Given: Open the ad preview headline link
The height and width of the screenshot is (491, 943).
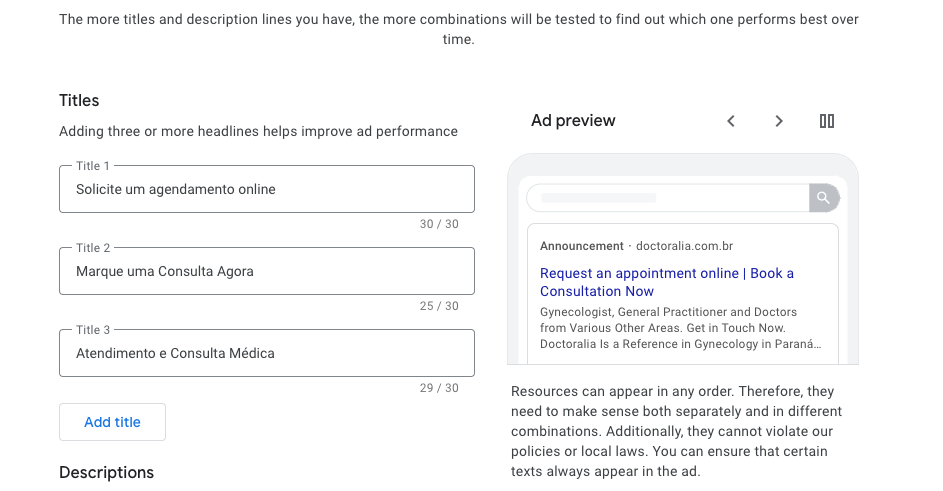Looking at the screenshot, I should pos(666,282).
